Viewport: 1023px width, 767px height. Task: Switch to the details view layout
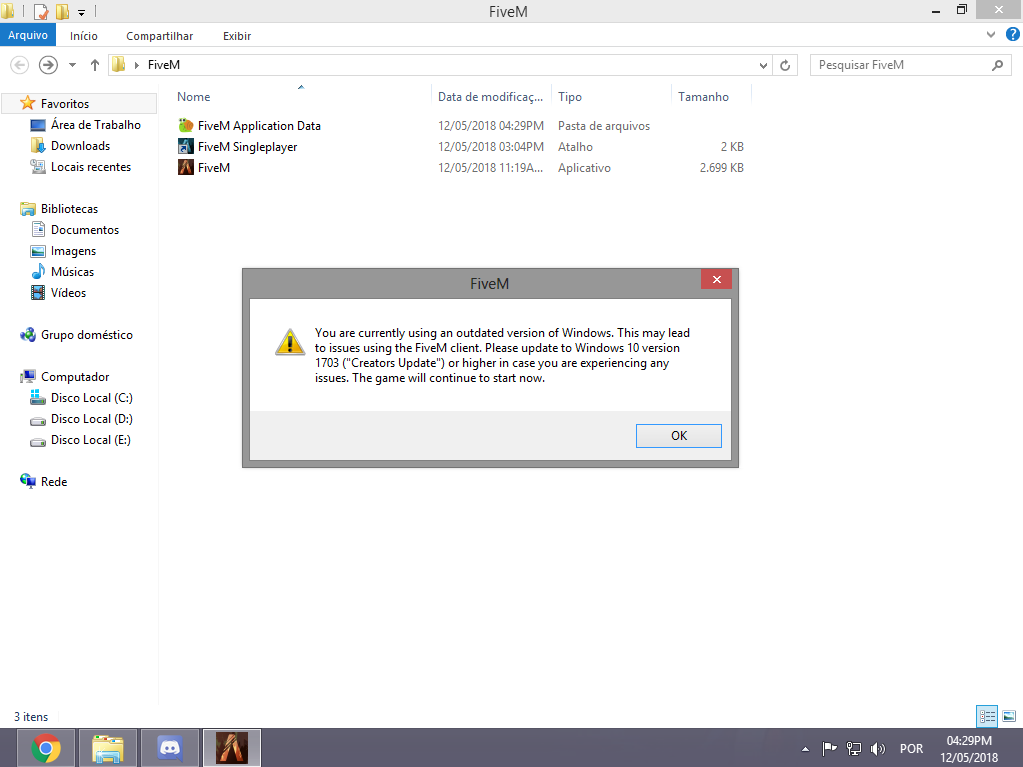pos(987,716)
